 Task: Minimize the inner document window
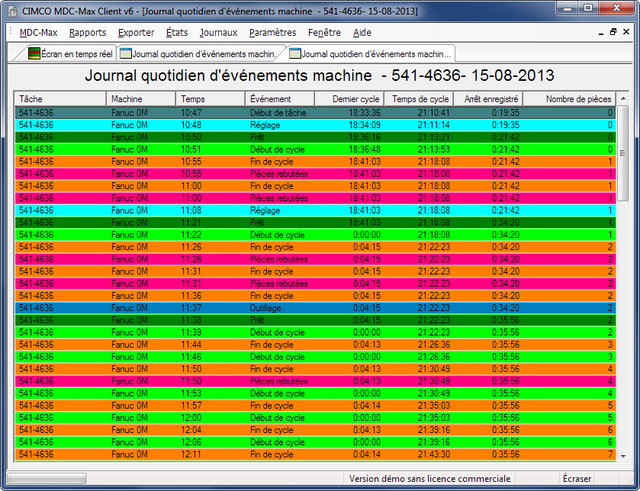(x=601, y=33)
